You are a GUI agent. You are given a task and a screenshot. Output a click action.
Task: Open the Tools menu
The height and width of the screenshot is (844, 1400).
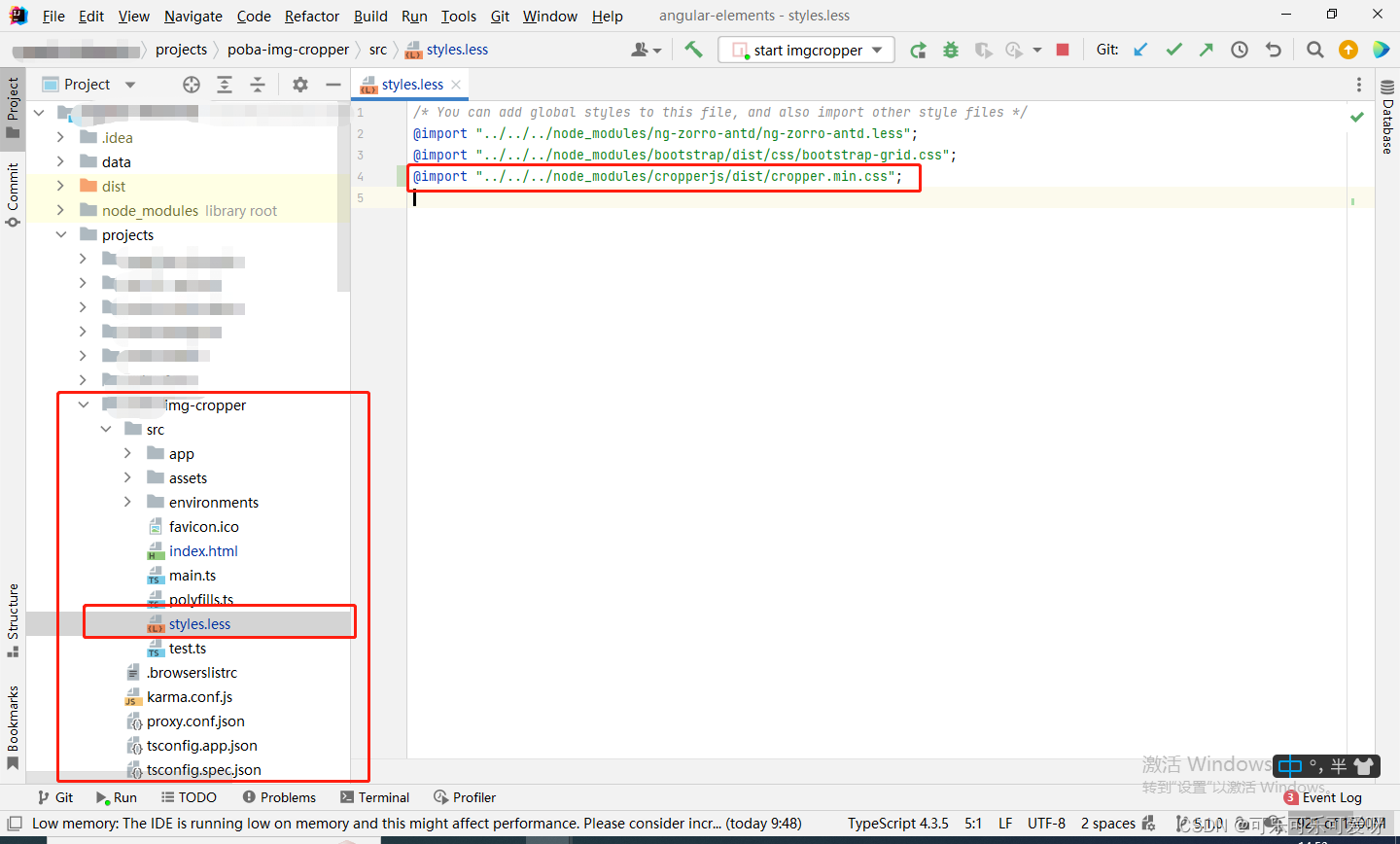click(x=459, y=16)
